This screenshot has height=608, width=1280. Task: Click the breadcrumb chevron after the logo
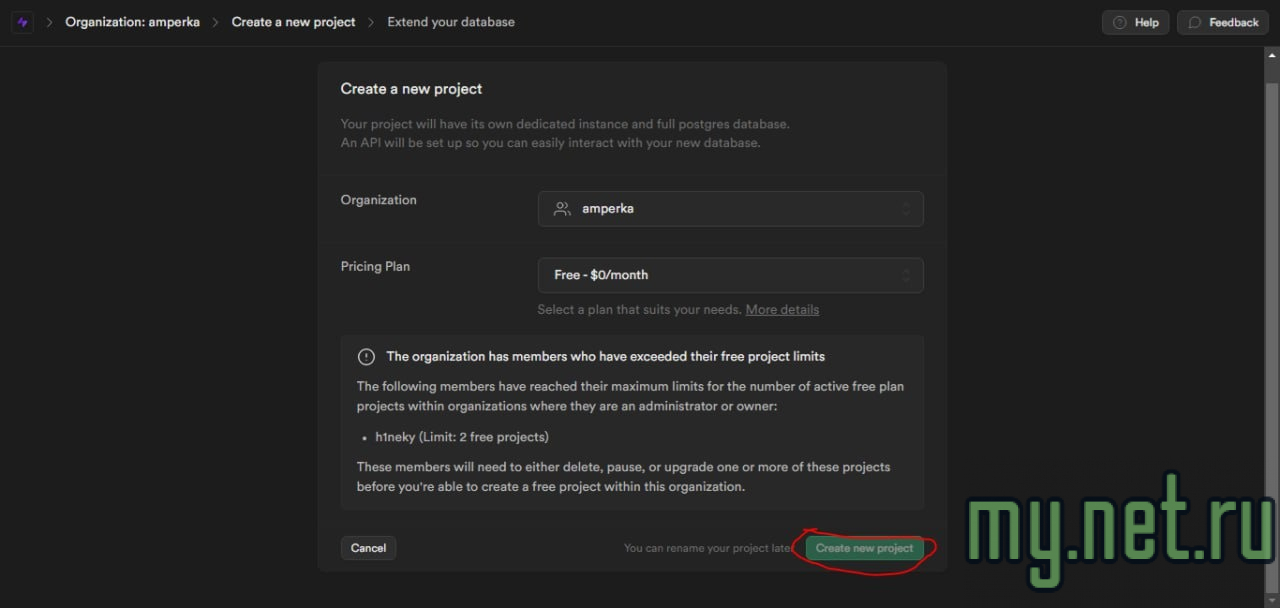coord(49,22)
